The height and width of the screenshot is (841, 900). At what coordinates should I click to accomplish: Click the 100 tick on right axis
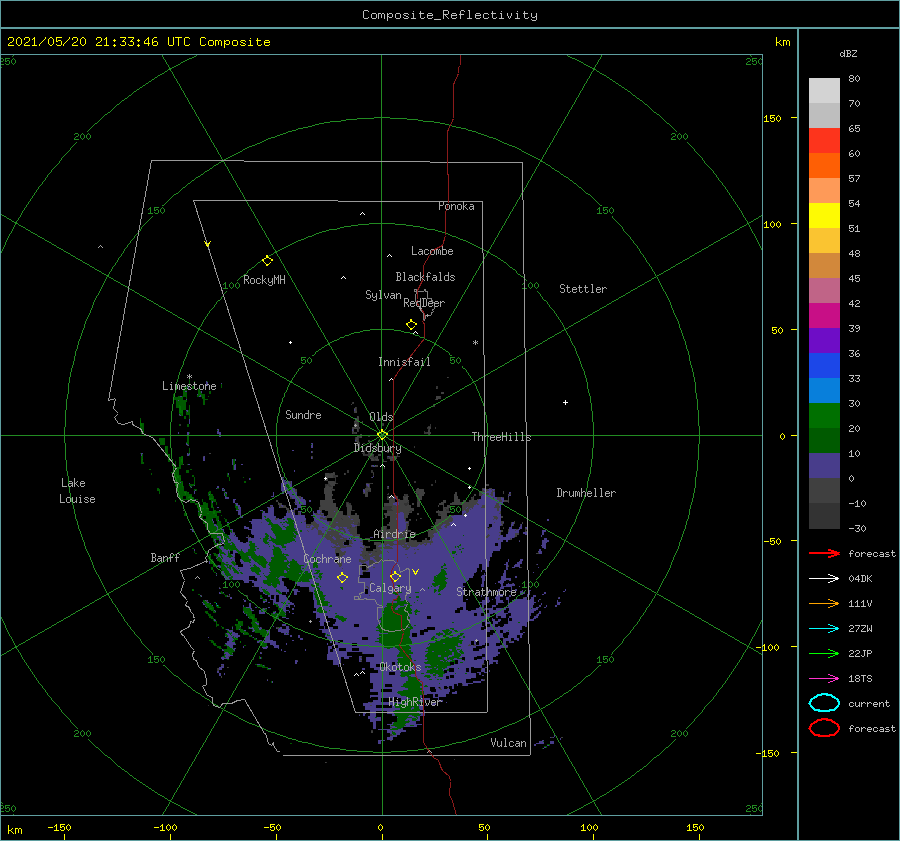772,224
